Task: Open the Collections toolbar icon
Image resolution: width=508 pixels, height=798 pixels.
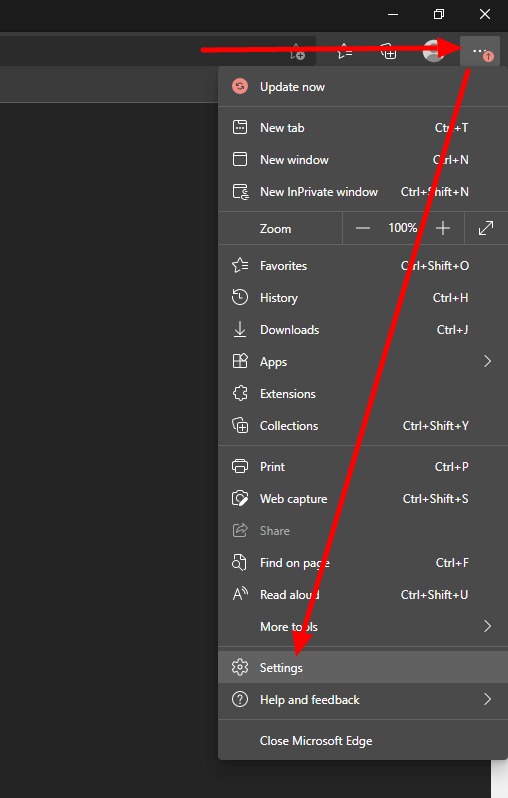Action: tap(389, 51)
